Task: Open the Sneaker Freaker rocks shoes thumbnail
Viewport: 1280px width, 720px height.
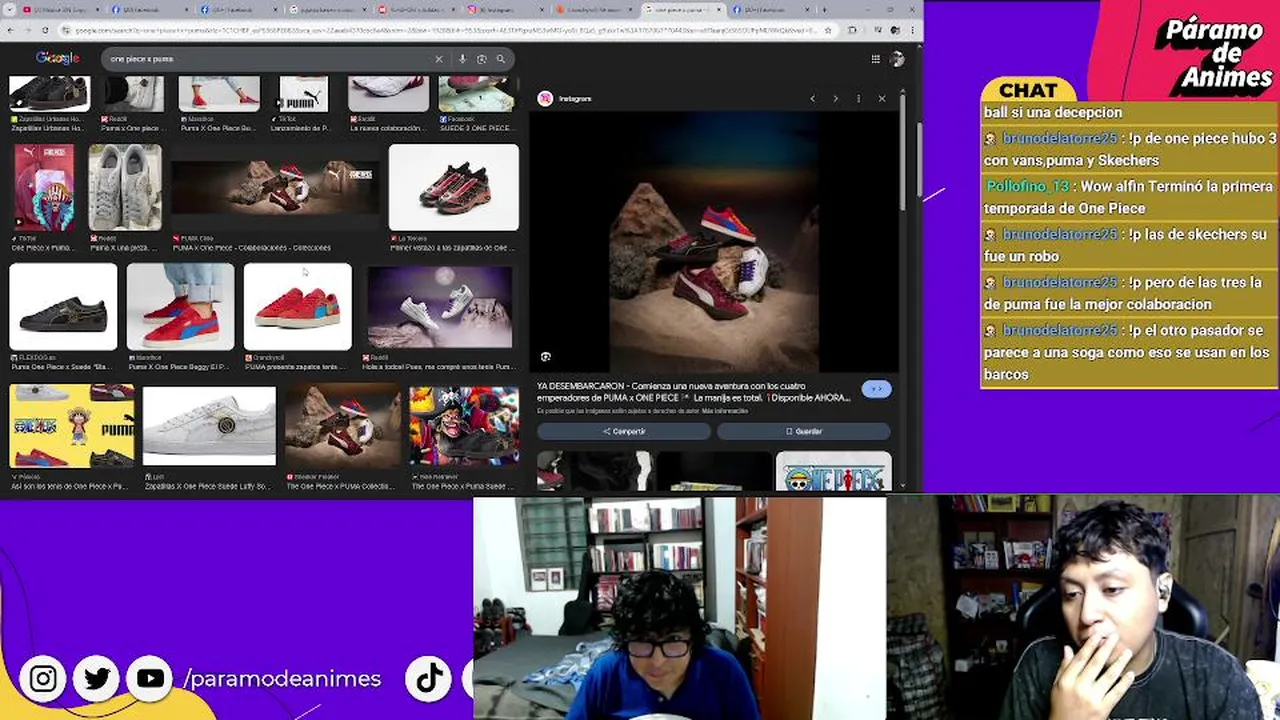Action: [342, 426]
